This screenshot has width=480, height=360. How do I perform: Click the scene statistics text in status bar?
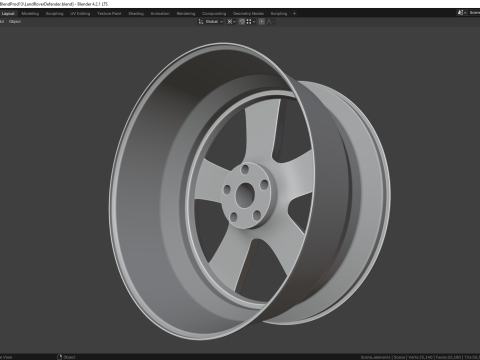tap(420, 357)
